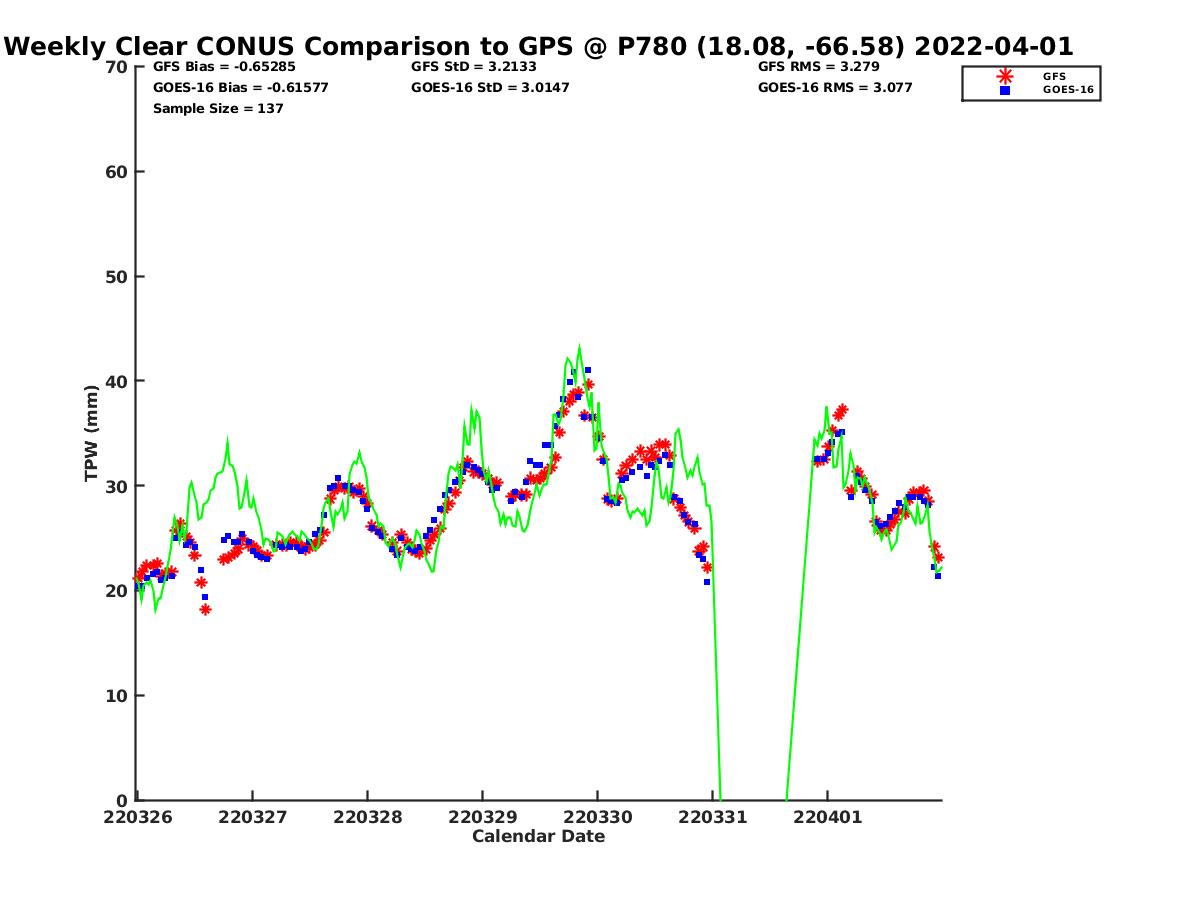Screen dimensions: 1200x900
Task: Click the 70 y-axis tick label
Action: [117, 67]
